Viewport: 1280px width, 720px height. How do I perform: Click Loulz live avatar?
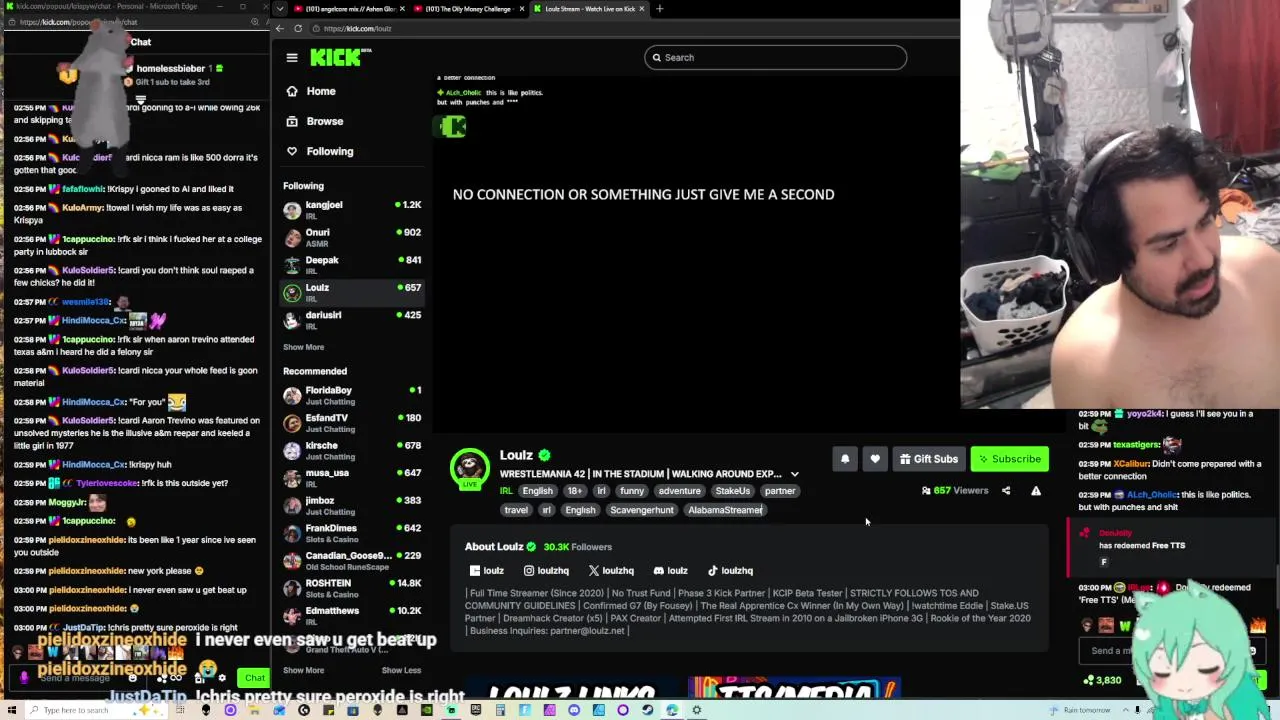(469, 468)
